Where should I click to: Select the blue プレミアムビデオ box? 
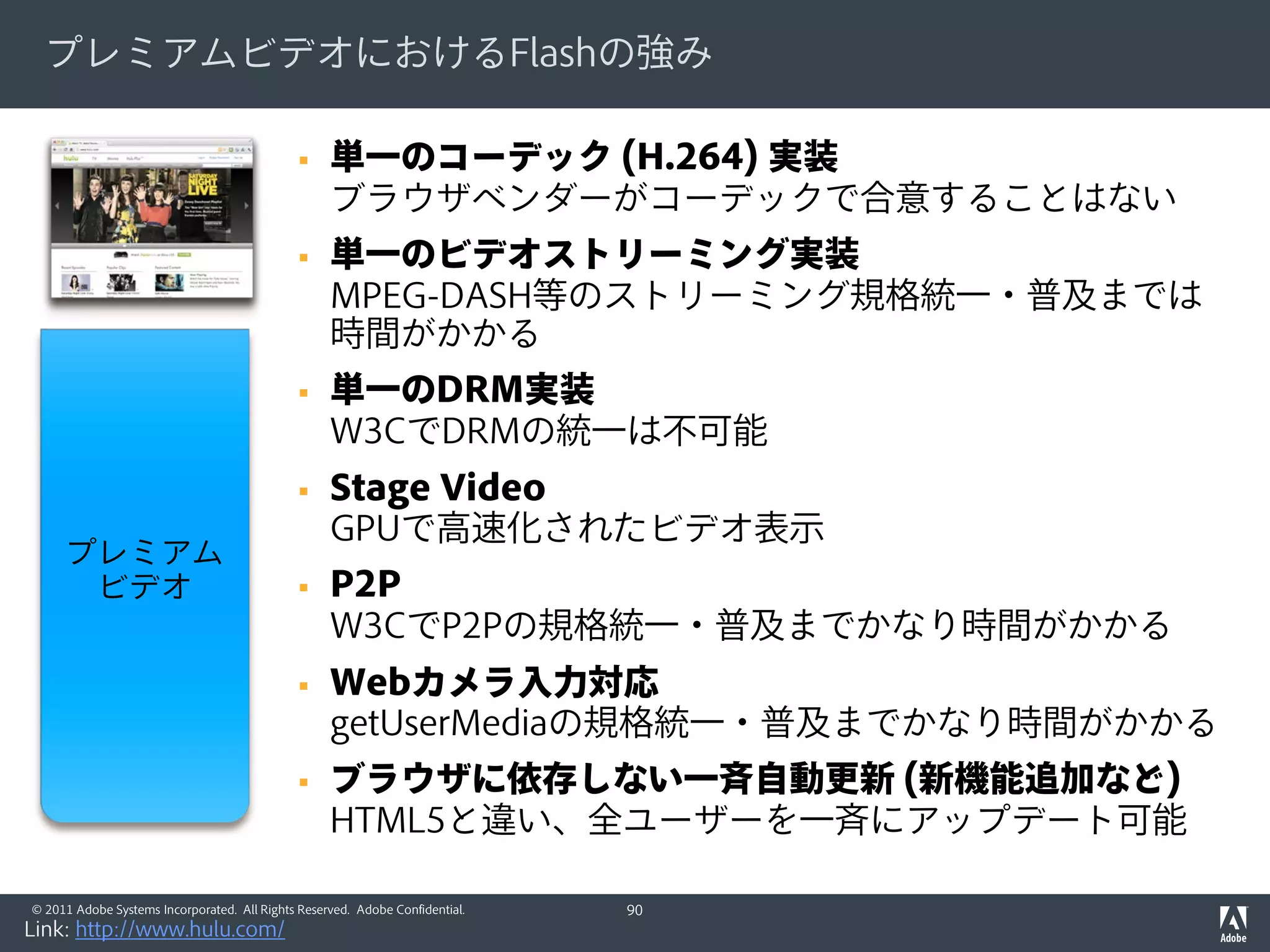pyautogui.click(x=145, y=575)
